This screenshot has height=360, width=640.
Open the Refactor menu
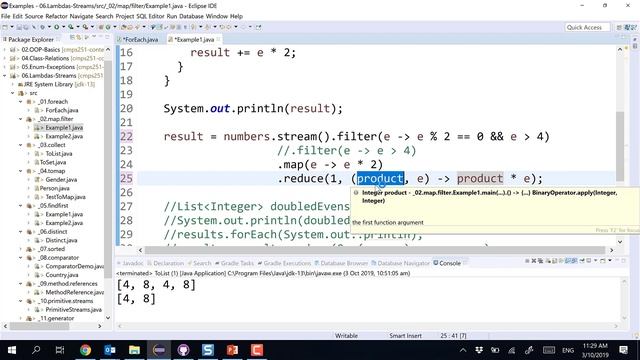[x=56, y=16]
